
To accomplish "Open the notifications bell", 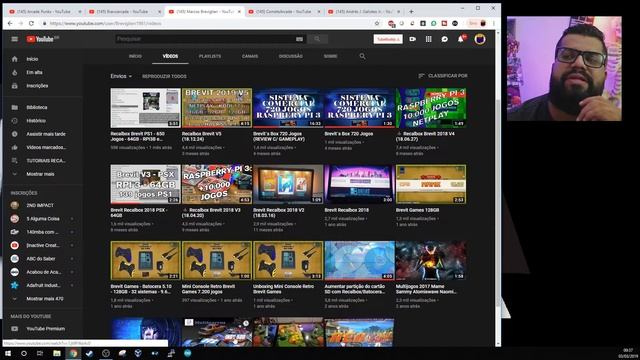I will point(461,39).
